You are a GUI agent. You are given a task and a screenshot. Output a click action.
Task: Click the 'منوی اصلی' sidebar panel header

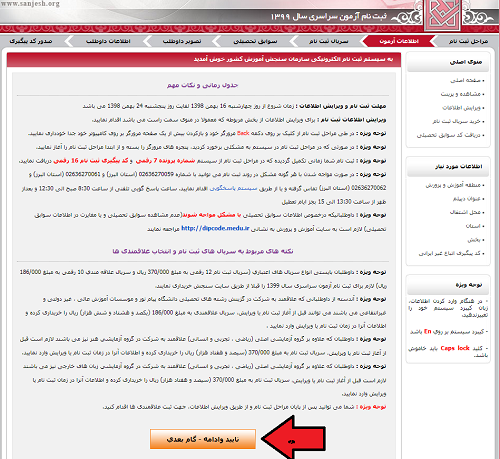[448, 62]
